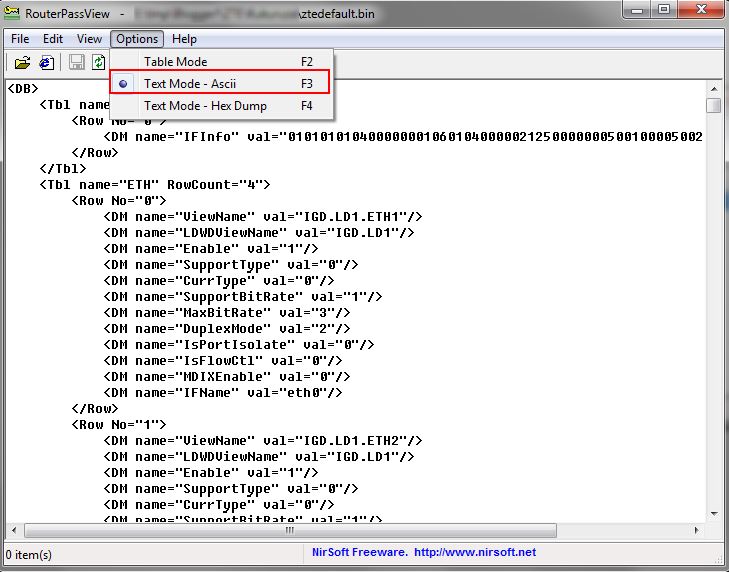The width and height of the screenshot is (729, 572).
Task: Select Text Mode - Ascii option
Action: click(220, 83)
